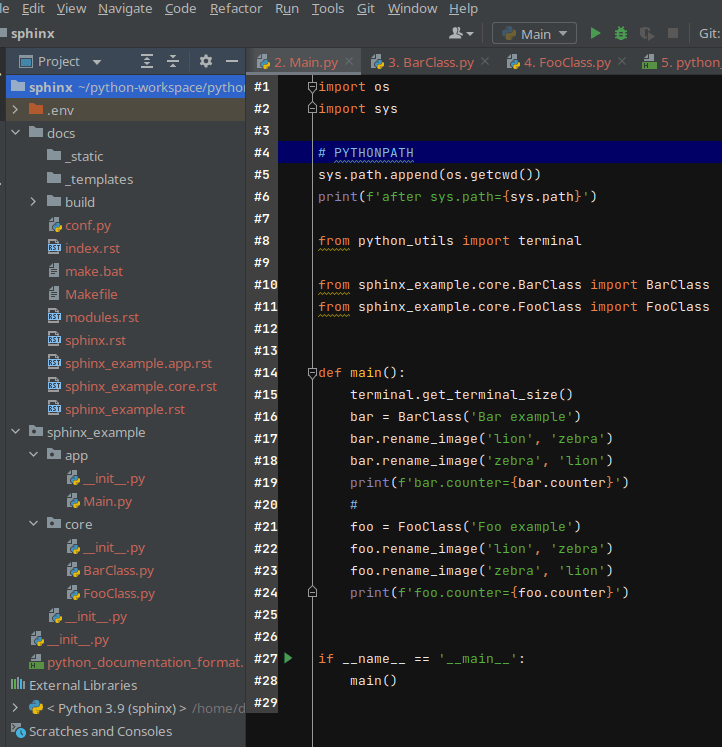Click Scratches and Consoles icon
The height and width of the screenshot is (747, 722).
point(18,730)
